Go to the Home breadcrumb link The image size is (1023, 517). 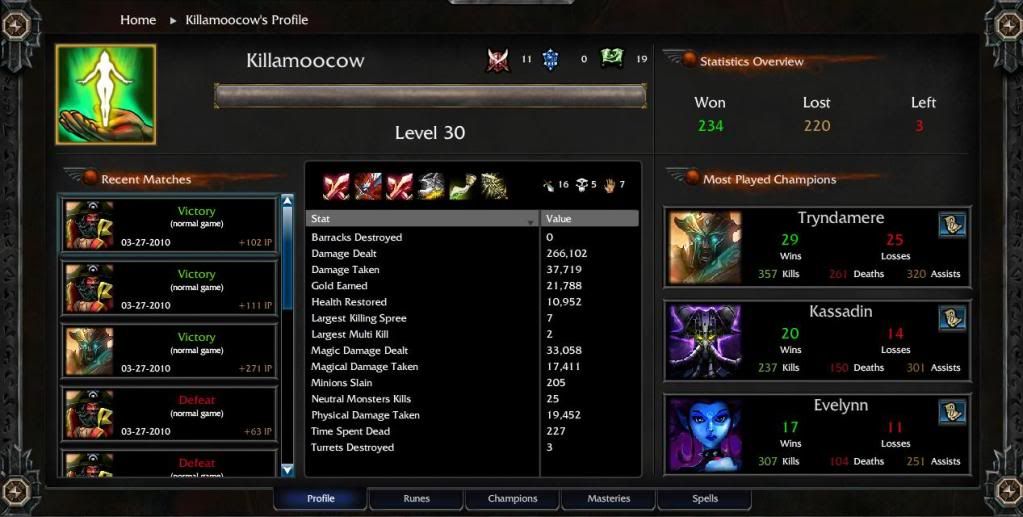[x=138, y=20]
